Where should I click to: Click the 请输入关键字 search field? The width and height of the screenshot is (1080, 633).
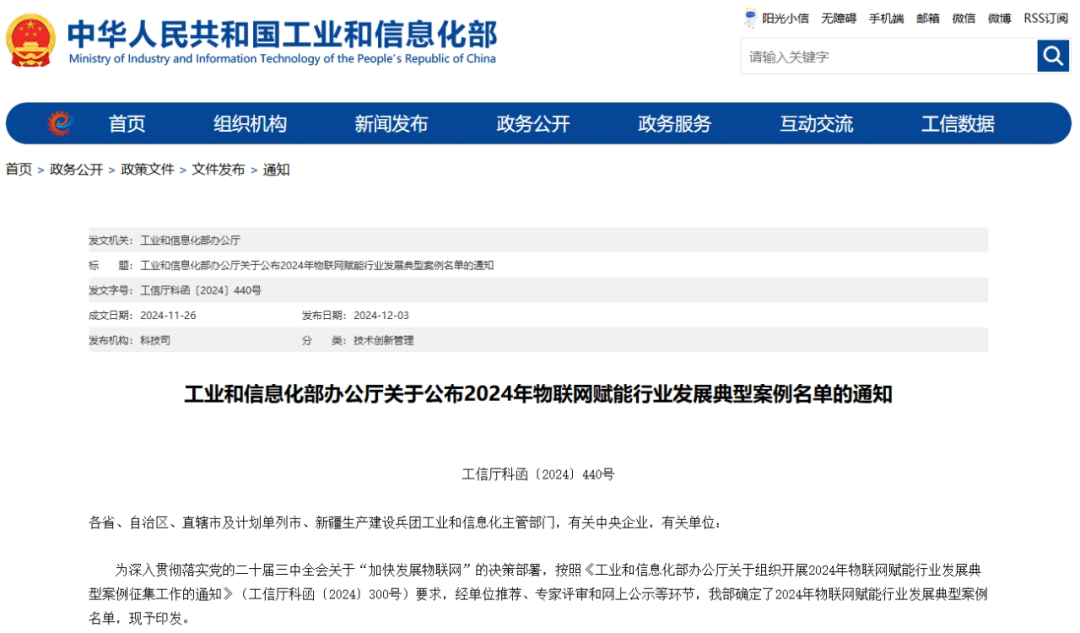click(x=880, y=55)
